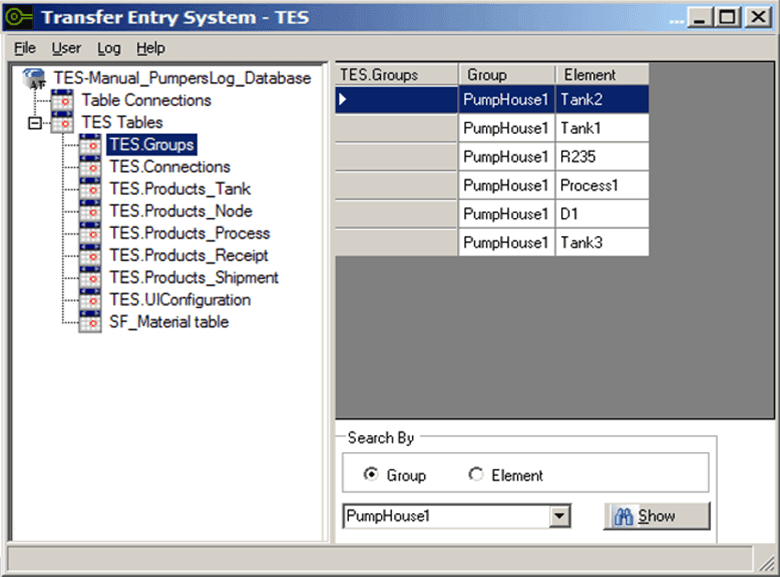Select TES.Products_Process in the tree

(190, 233)
